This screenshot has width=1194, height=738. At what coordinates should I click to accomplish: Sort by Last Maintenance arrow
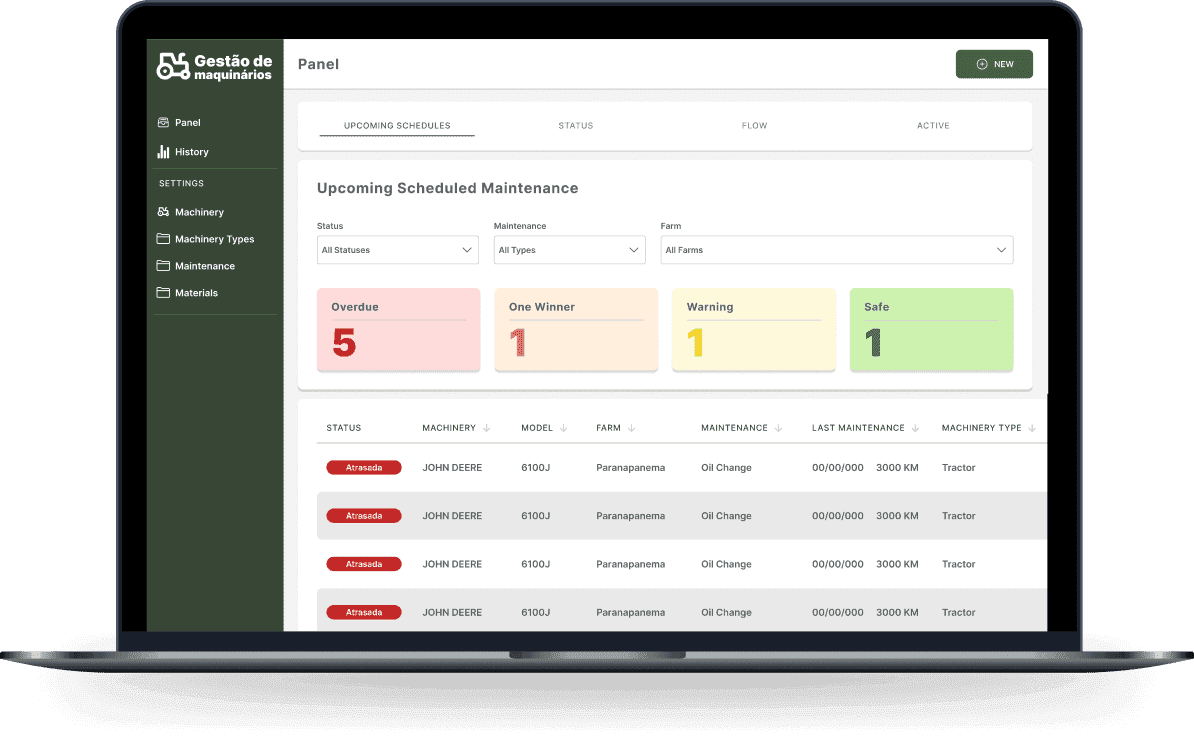(x=915, y=428)
